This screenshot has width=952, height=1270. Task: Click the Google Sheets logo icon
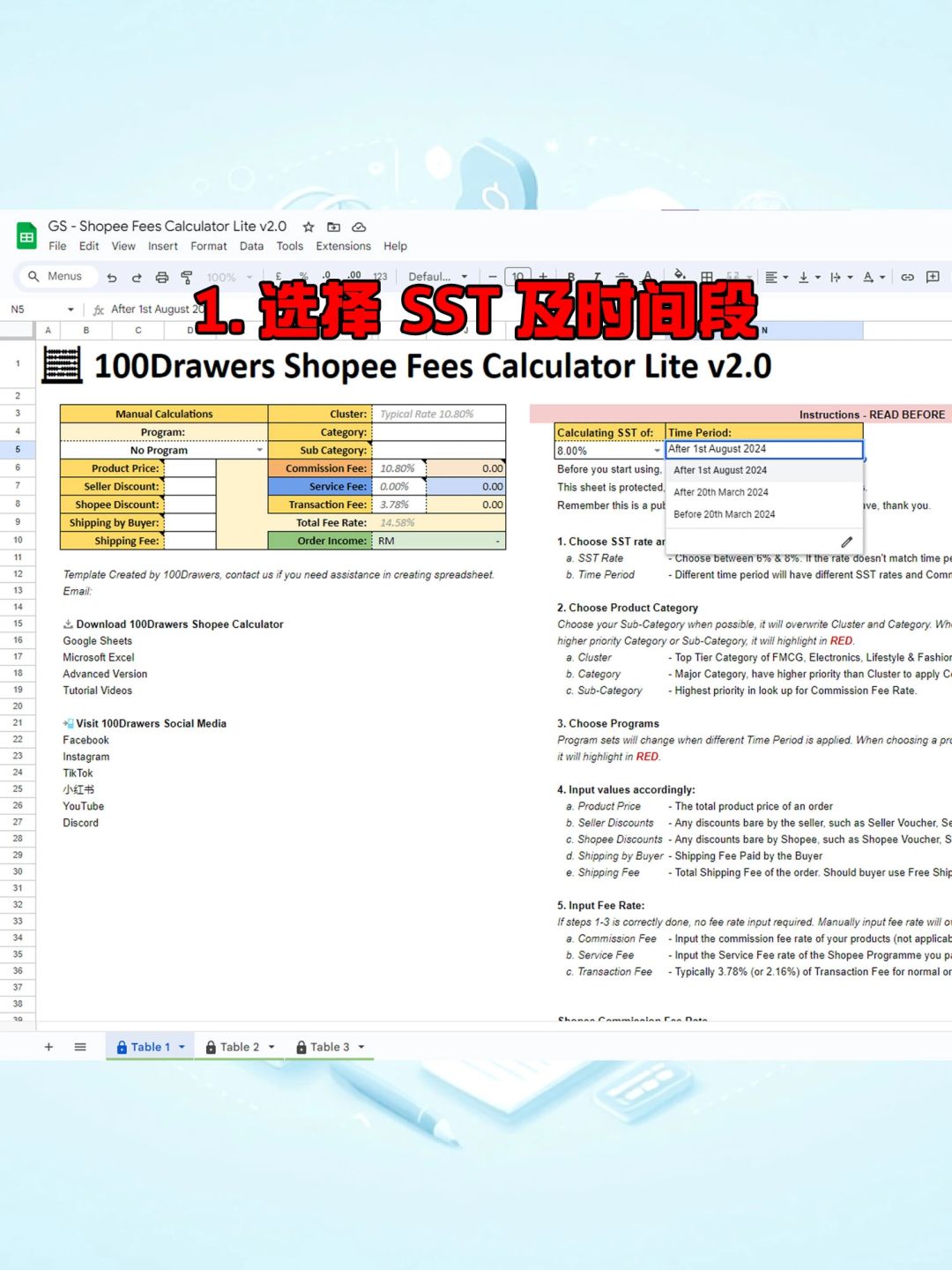pyautogui.click(x=26, y=236)
